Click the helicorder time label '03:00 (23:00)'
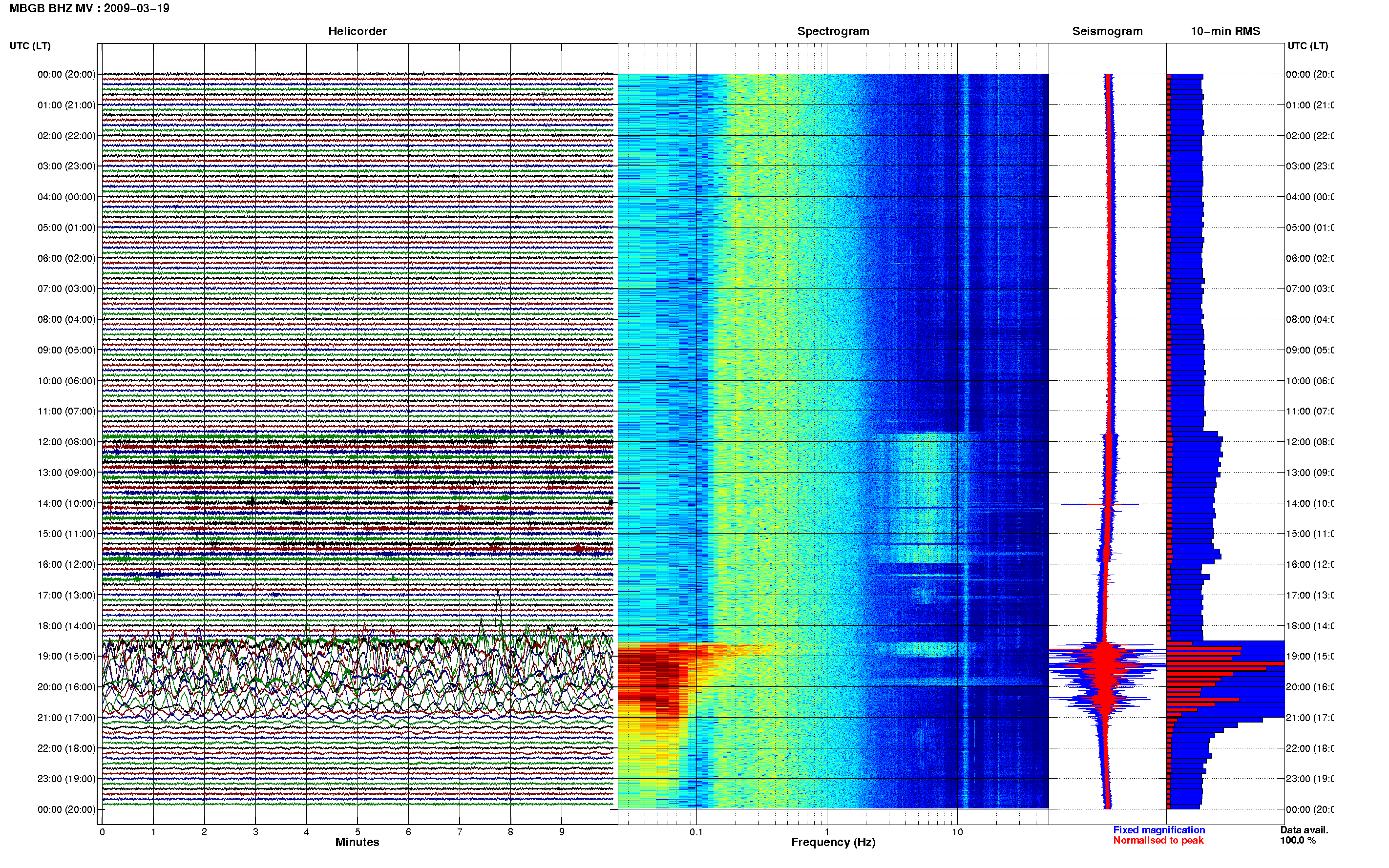Image resolution: width=1389 pixels, height=868 pixels. pyautogui.click(x=66, y=166)
